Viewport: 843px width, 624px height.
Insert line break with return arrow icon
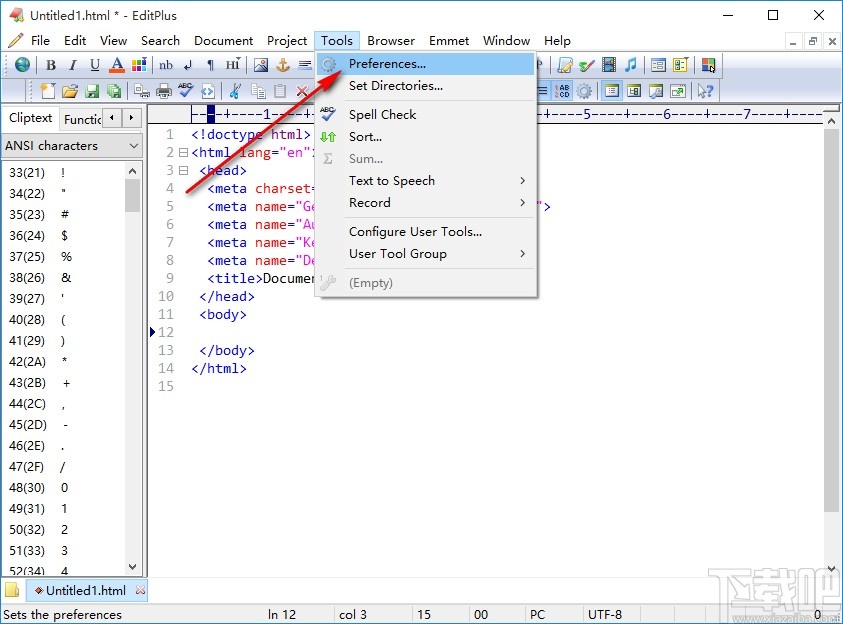pyautogui.click(x=188, y=65)
